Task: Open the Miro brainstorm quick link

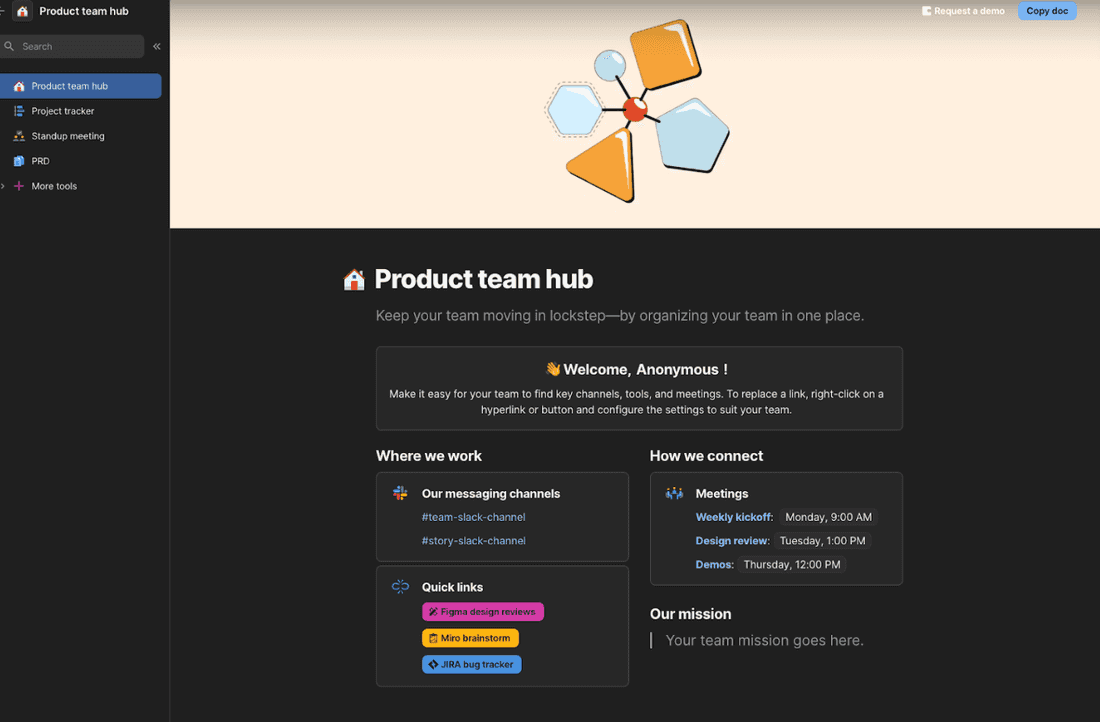Action: [x=470, y=638]
